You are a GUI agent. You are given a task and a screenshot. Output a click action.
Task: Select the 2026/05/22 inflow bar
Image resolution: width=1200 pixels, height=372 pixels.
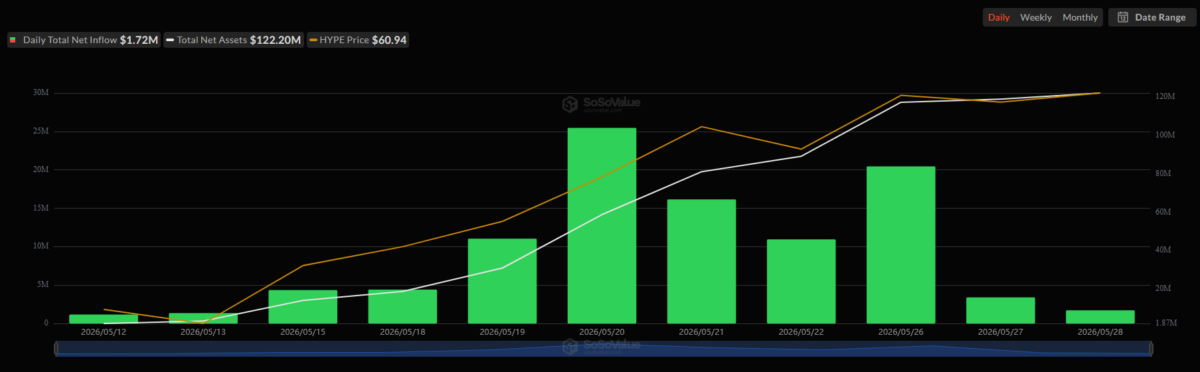[801, 281]
